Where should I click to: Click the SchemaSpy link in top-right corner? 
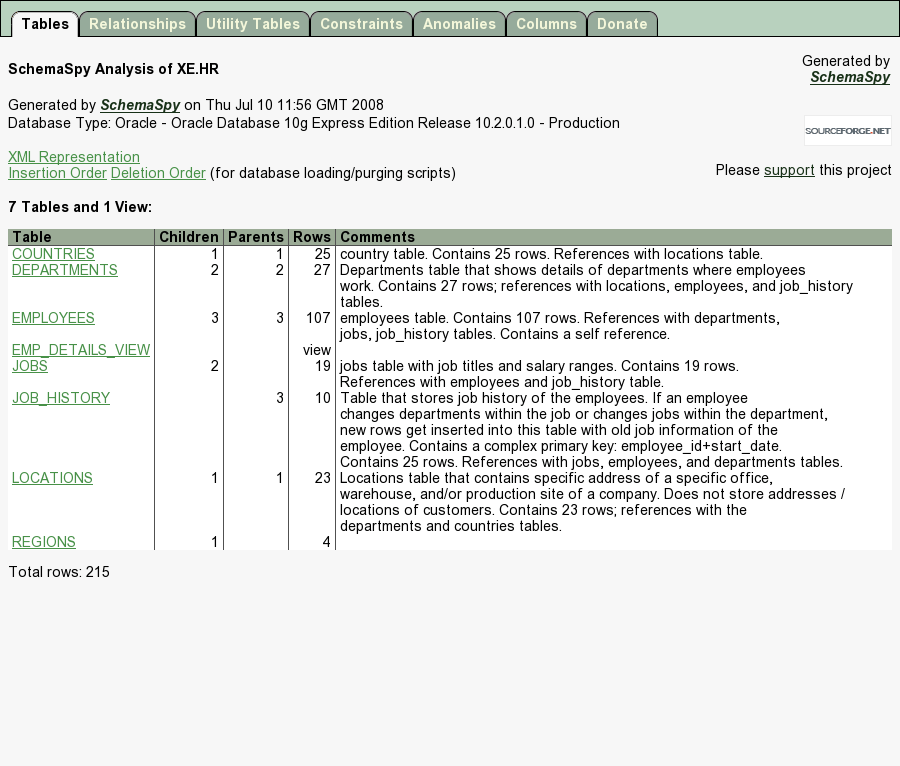(x=849, y=77)
